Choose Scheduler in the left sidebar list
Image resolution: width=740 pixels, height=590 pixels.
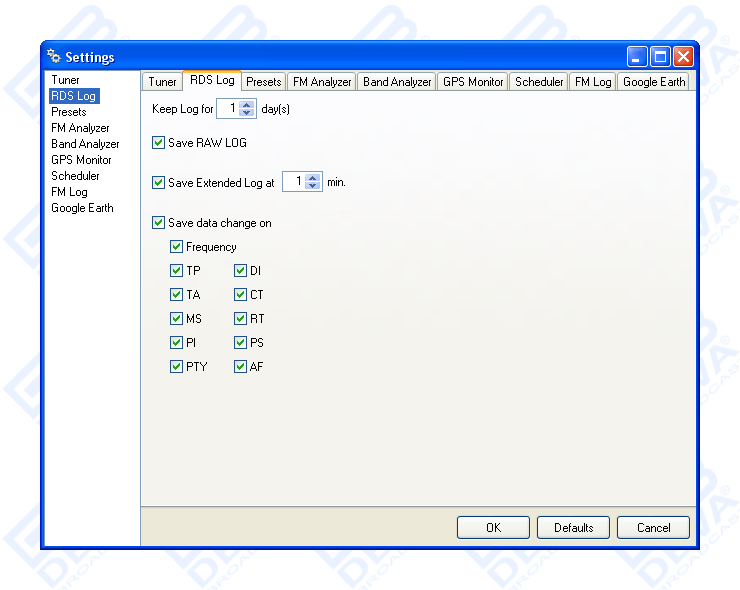[x=75, y=176]
